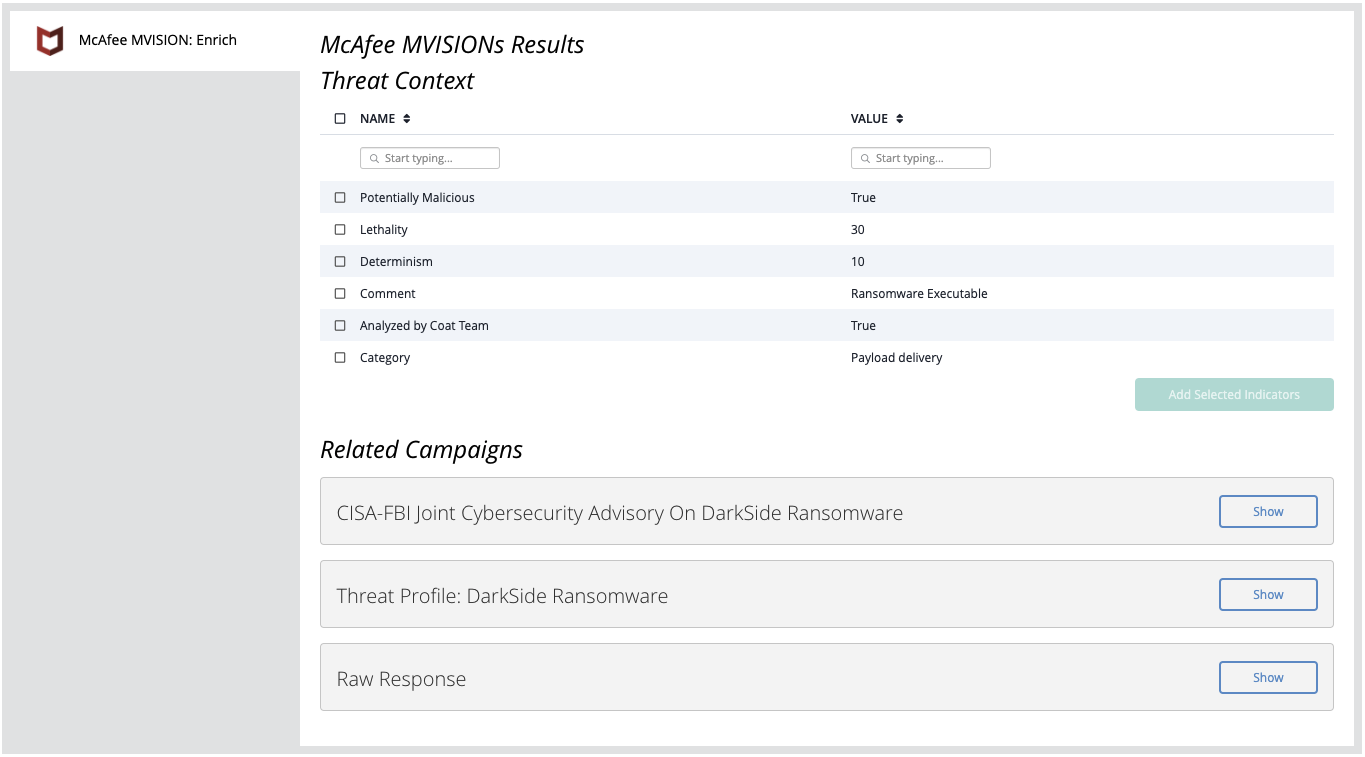
Task: Click the Potentially Malicious name cell
Action: tap(417, 198)
